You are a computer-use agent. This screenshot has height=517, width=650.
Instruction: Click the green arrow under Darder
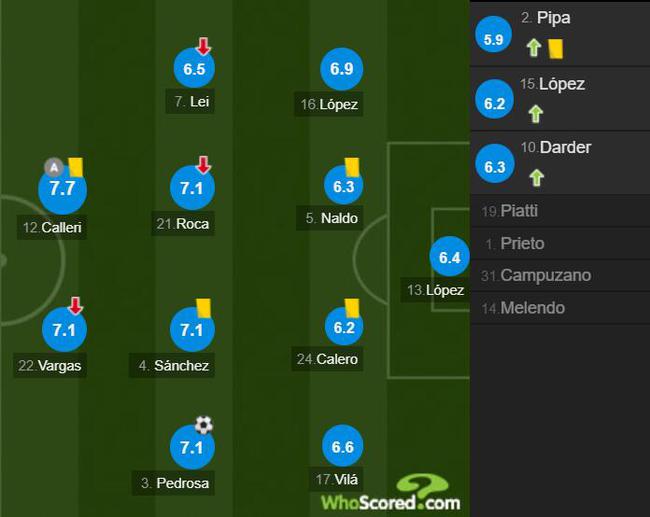click(536, 177)
